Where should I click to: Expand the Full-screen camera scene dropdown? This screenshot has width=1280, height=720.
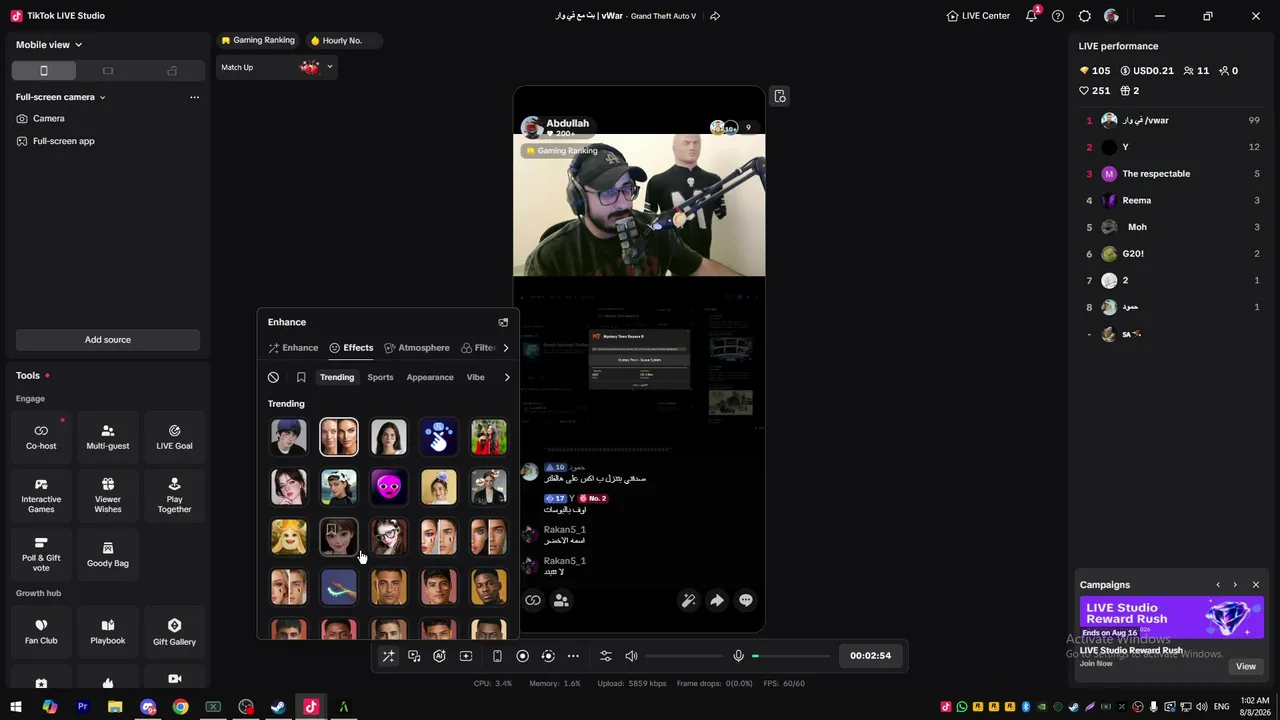61,97
